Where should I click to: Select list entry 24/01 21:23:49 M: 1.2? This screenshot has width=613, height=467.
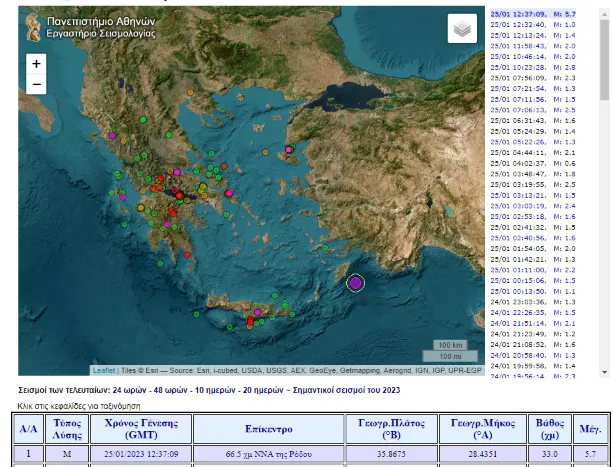point(533,334)
